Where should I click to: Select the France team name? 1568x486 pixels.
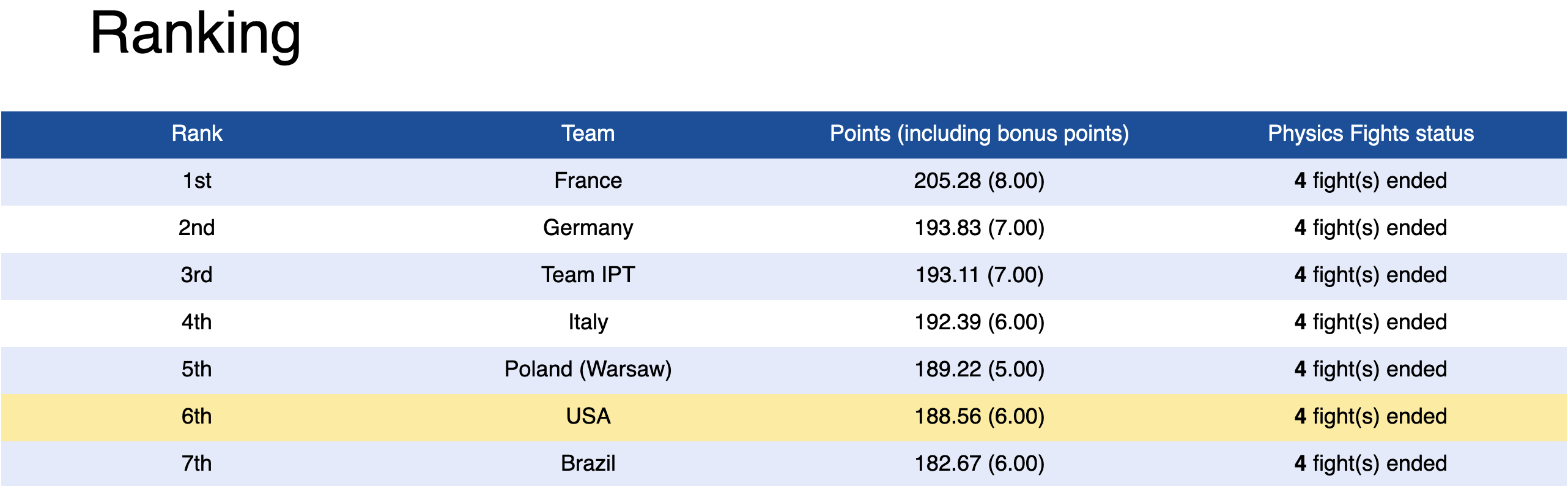coord(588,181)
